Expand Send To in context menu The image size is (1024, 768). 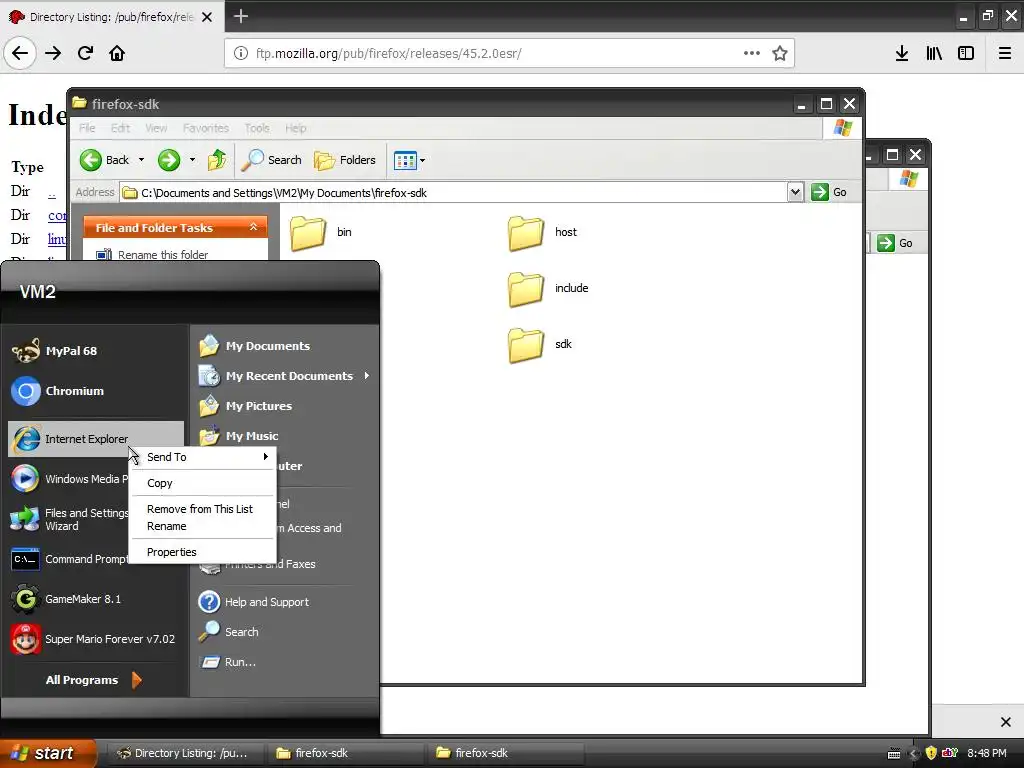click(203, 457)
